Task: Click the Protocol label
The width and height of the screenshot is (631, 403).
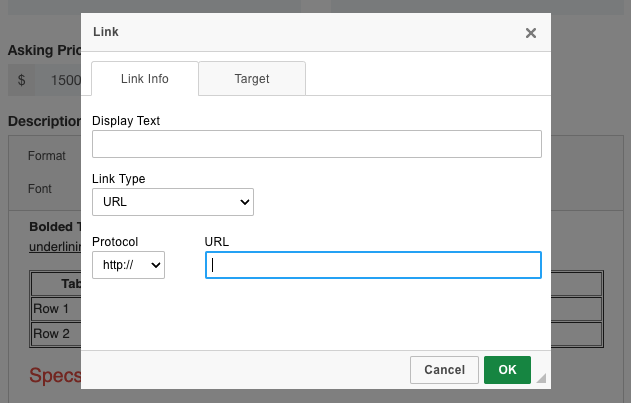Action: tap(115, 242)
